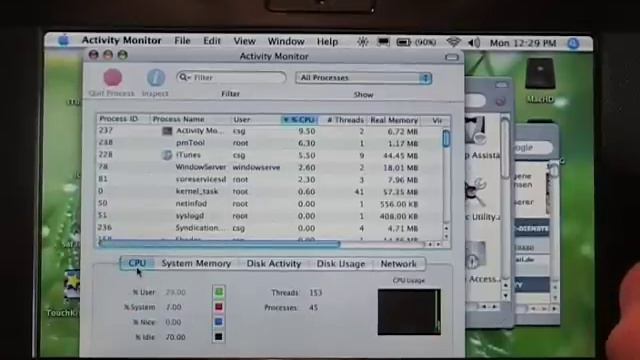Viewport: 640px width, 360px height.
Task: Click the Activity Monitor process icon in list
Action: click(x=167, y=131)
